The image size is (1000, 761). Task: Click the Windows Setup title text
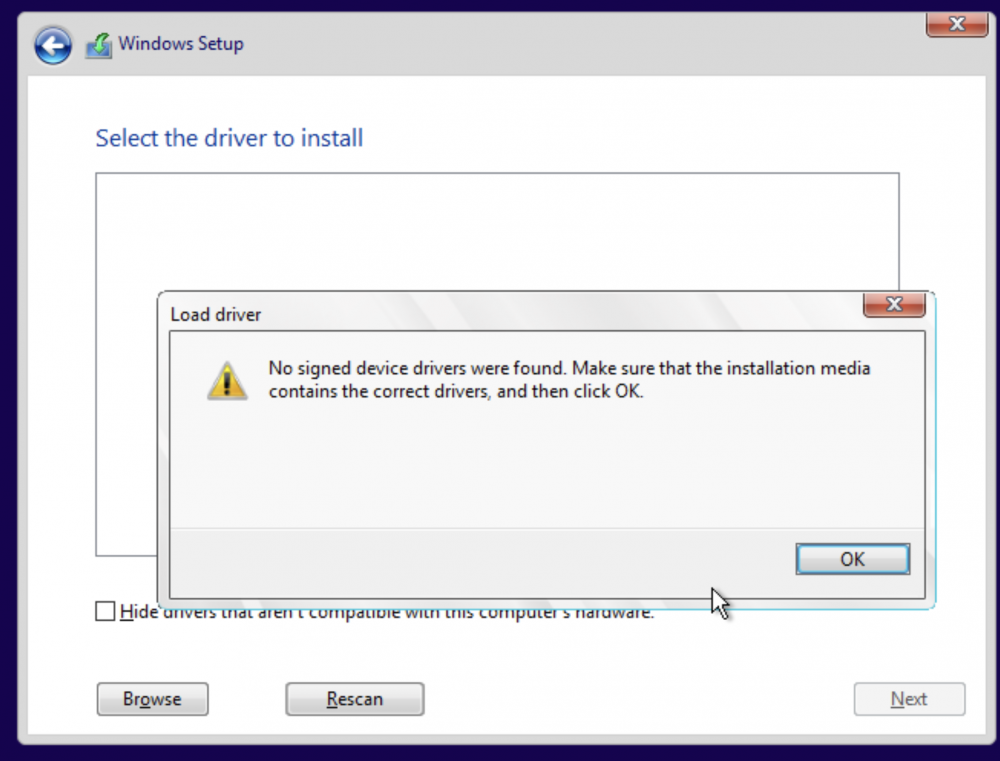(181, 43)
